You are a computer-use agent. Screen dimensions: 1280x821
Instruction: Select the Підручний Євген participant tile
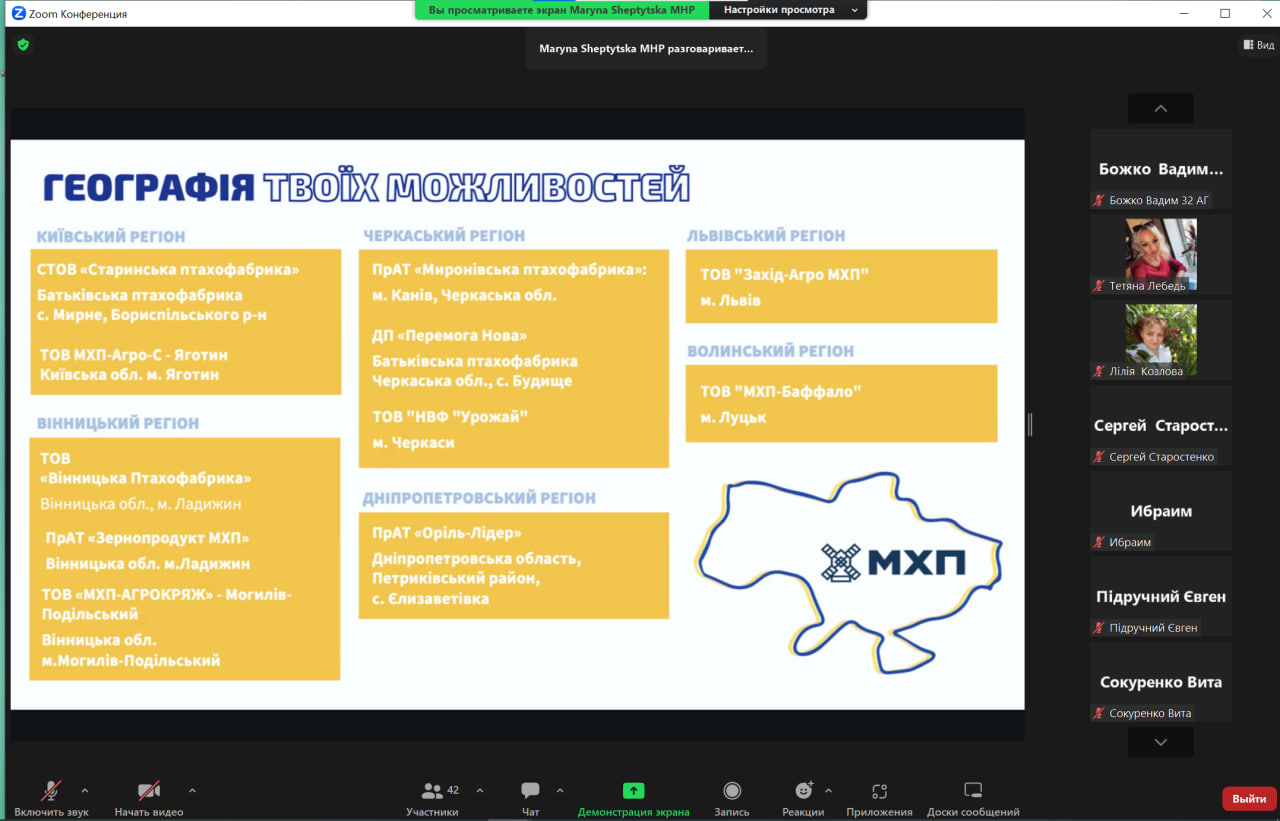(1161, 597)
